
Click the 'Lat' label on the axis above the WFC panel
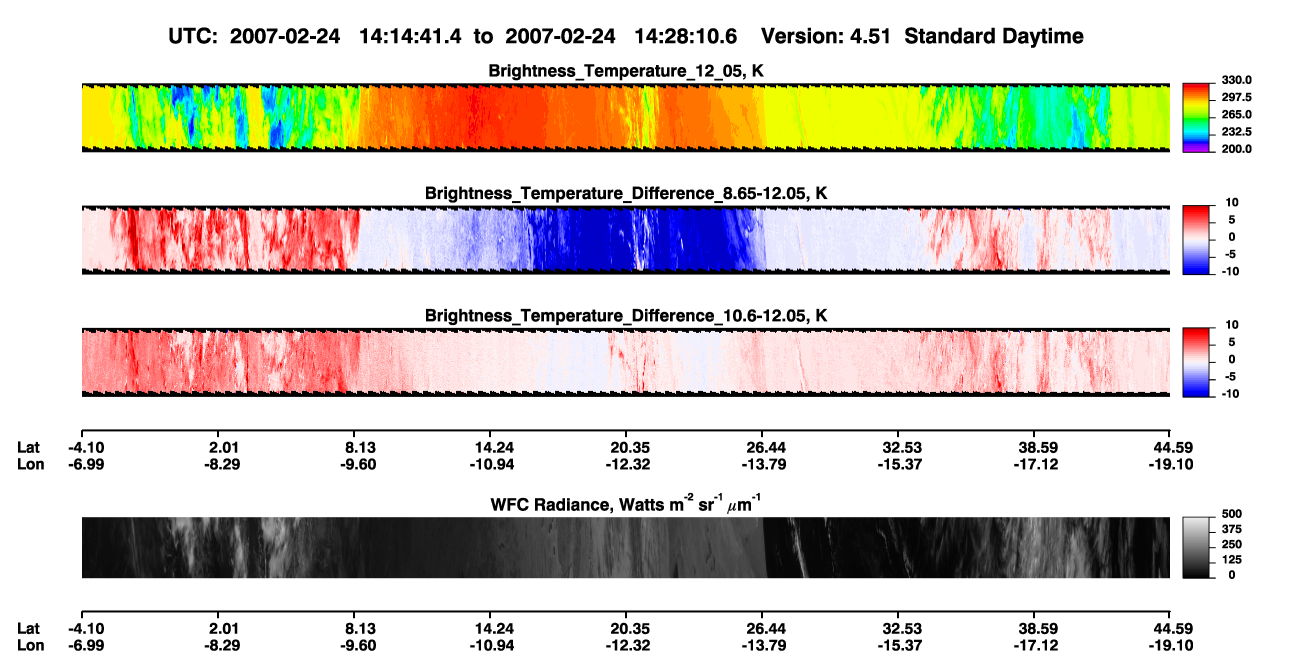click(x=28, y=448)
